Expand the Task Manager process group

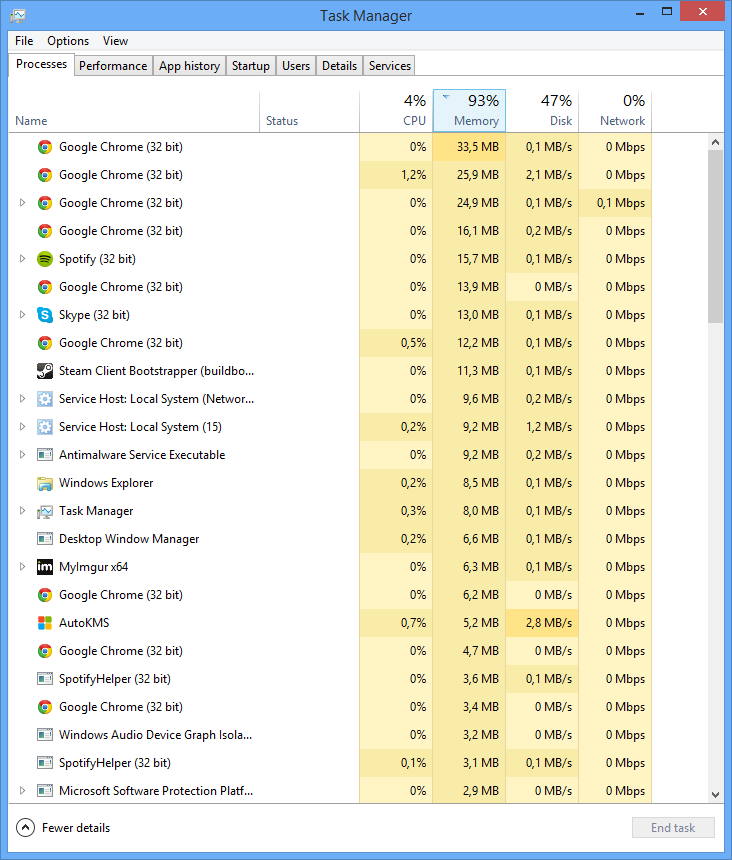[x=22, y=511]
